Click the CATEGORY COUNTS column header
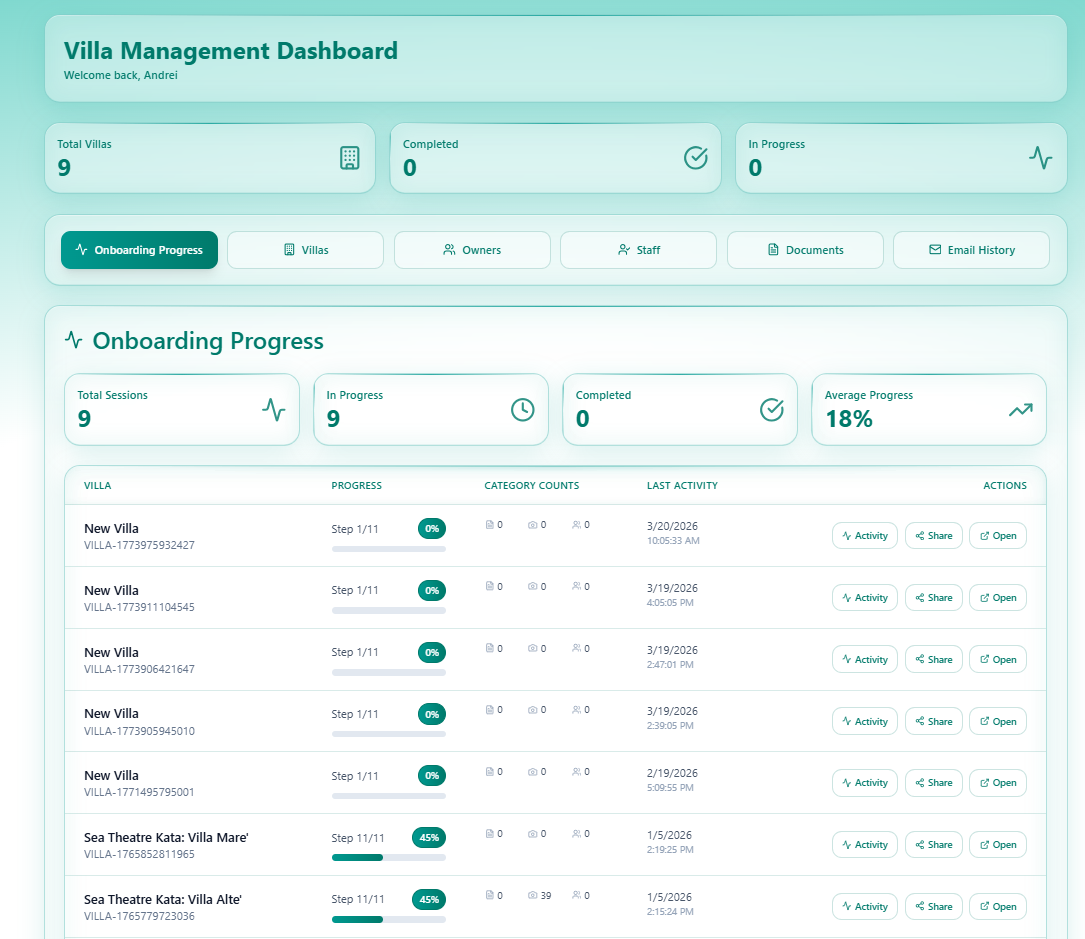The image size is (1085, 939). pyautogui.click(x=531, y=485)
